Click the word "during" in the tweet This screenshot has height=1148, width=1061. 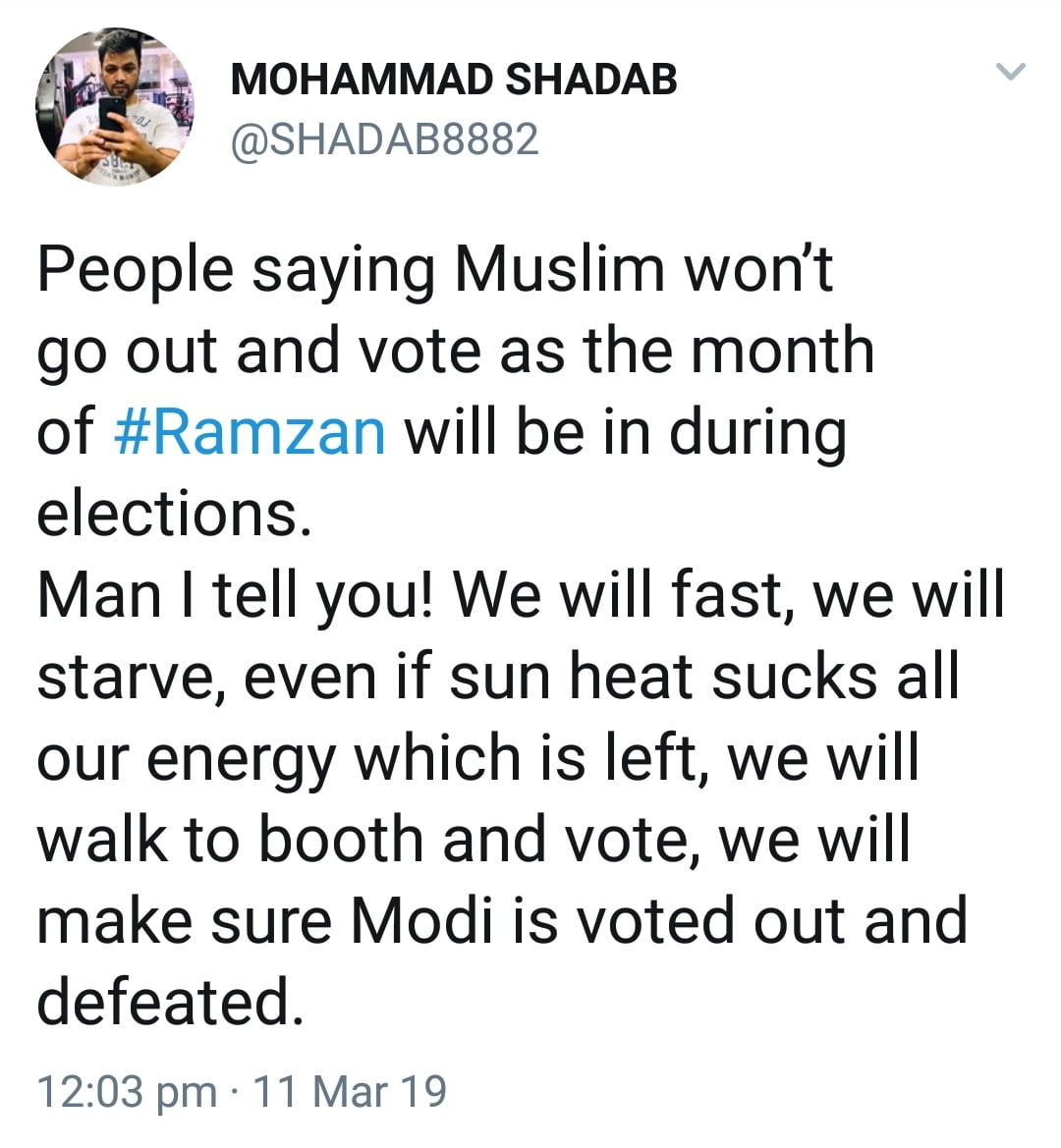[757, 433]
